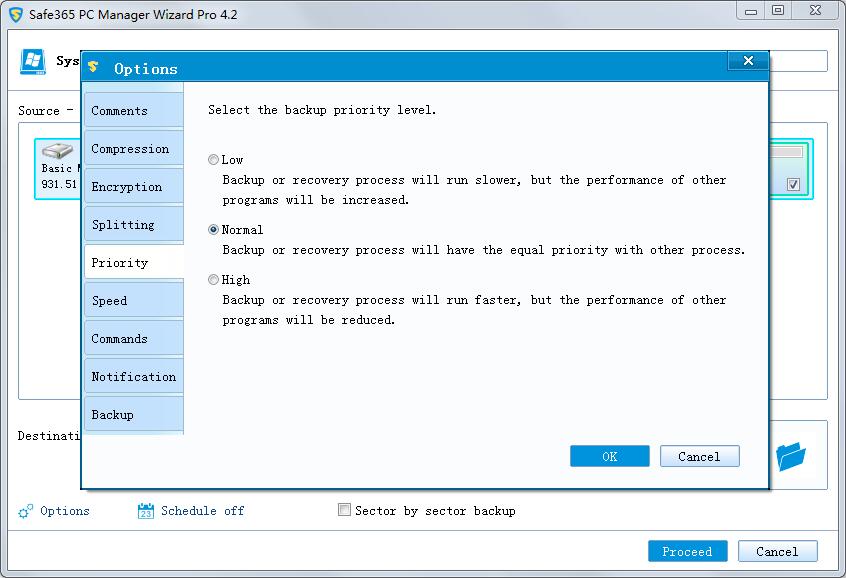Image resolution: width=846 pixels, height=578 pixels.
Task: Confirm options with the OK button
Action: click(609, 457)
